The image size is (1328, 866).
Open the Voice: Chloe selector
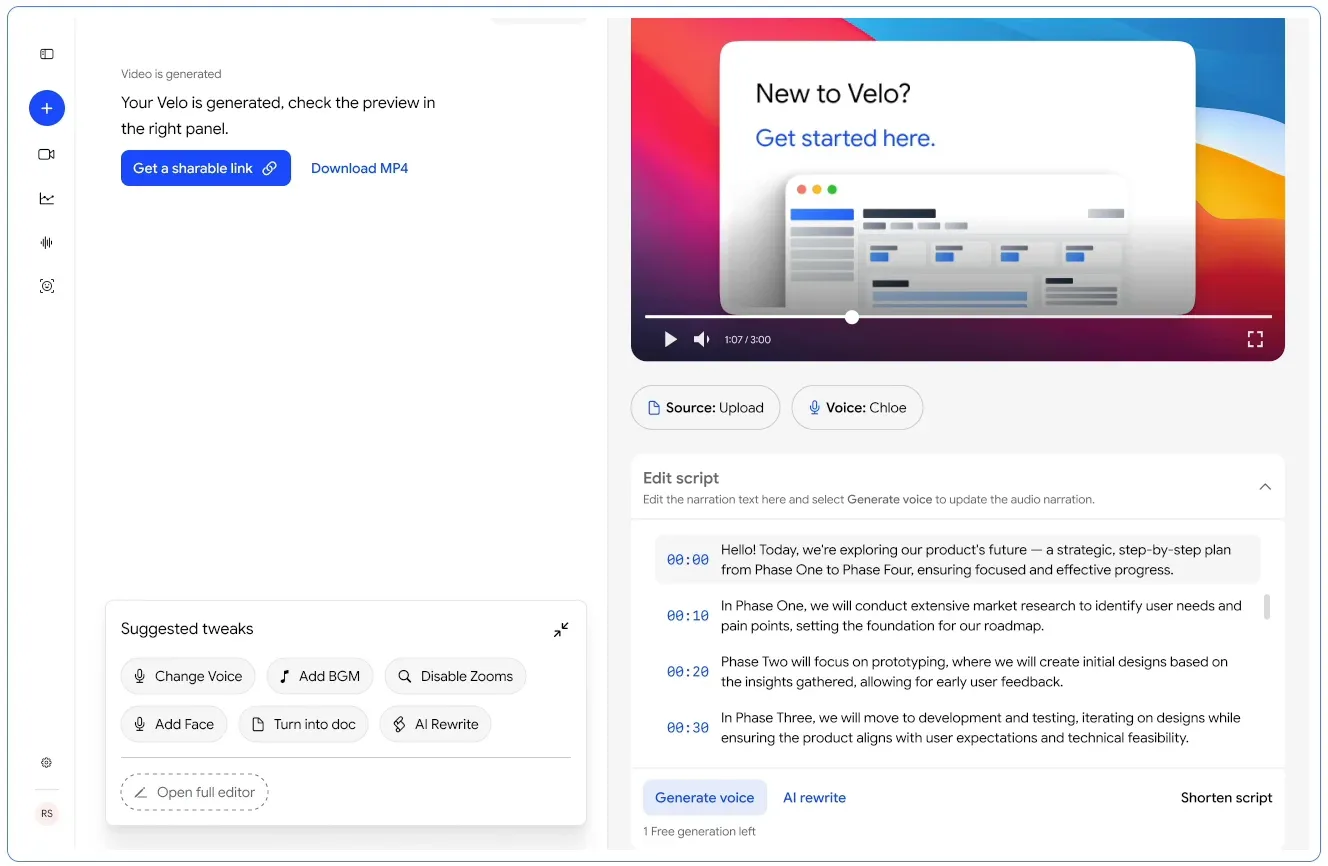tap(857, 408)
